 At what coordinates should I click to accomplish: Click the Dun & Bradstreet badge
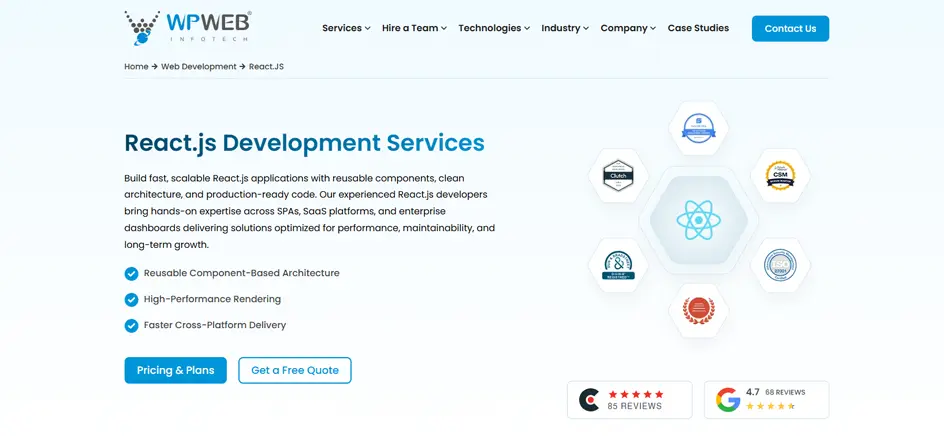pyautogui.click(x=618, y=265)
